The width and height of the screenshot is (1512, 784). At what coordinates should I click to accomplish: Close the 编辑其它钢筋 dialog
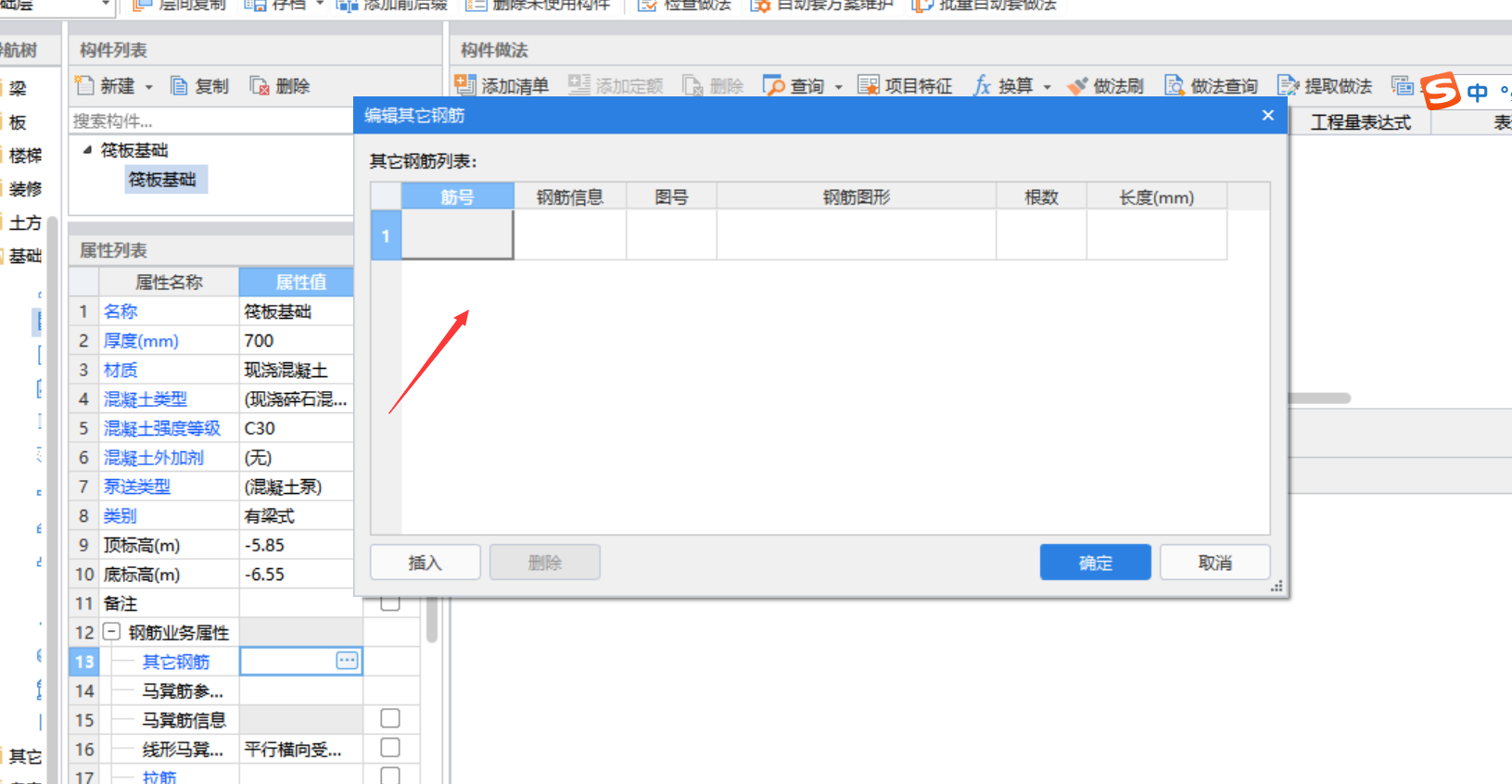tap(1268, 115)
